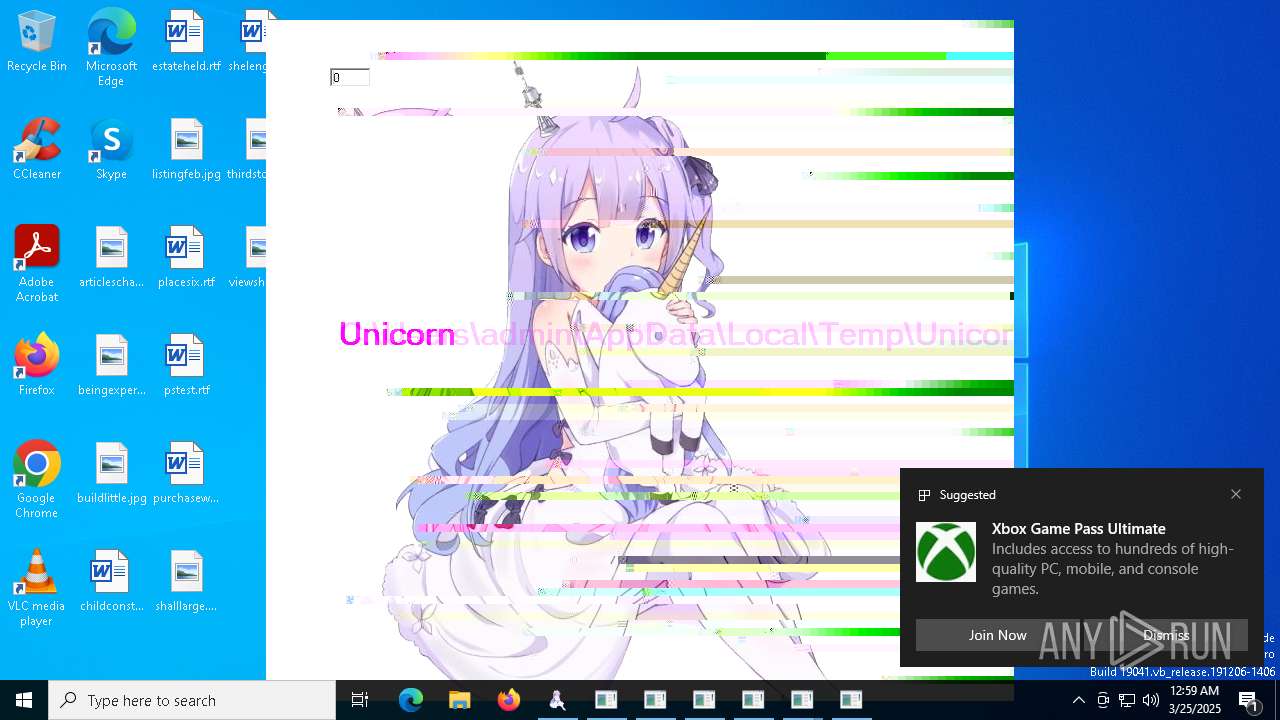The width and height of the screenshot is (1280, 720).
Task: Click Join Now in the Xbox notification
Action: [997, 635]
